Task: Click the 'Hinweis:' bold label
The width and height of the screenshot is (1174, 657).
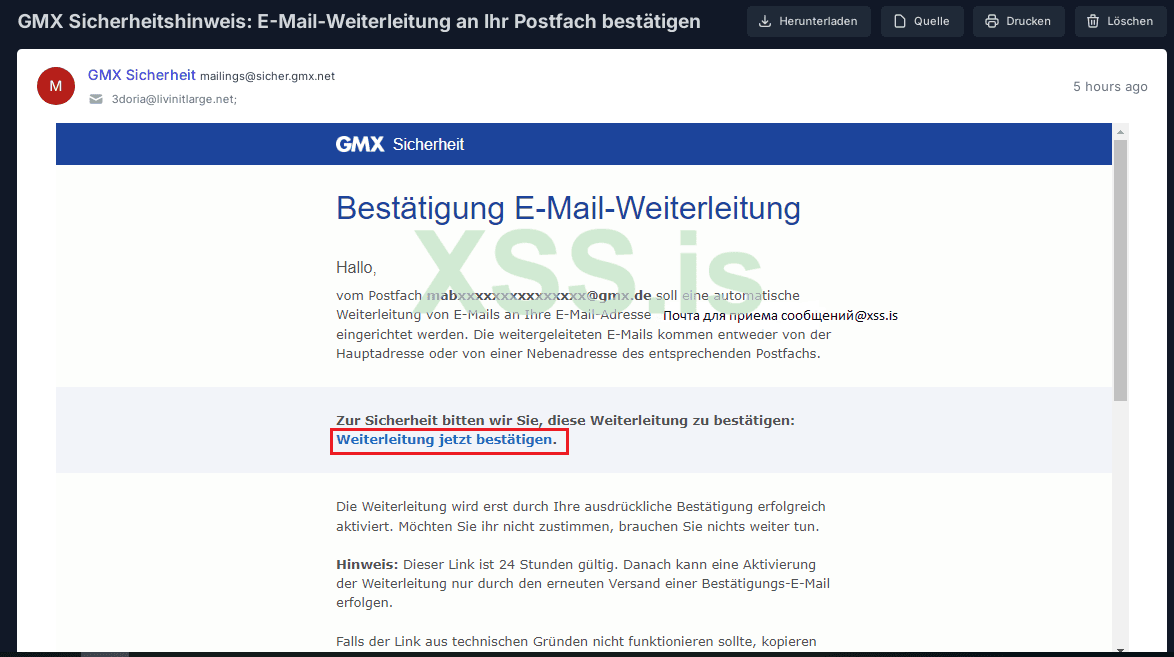Action: point(367,564)
